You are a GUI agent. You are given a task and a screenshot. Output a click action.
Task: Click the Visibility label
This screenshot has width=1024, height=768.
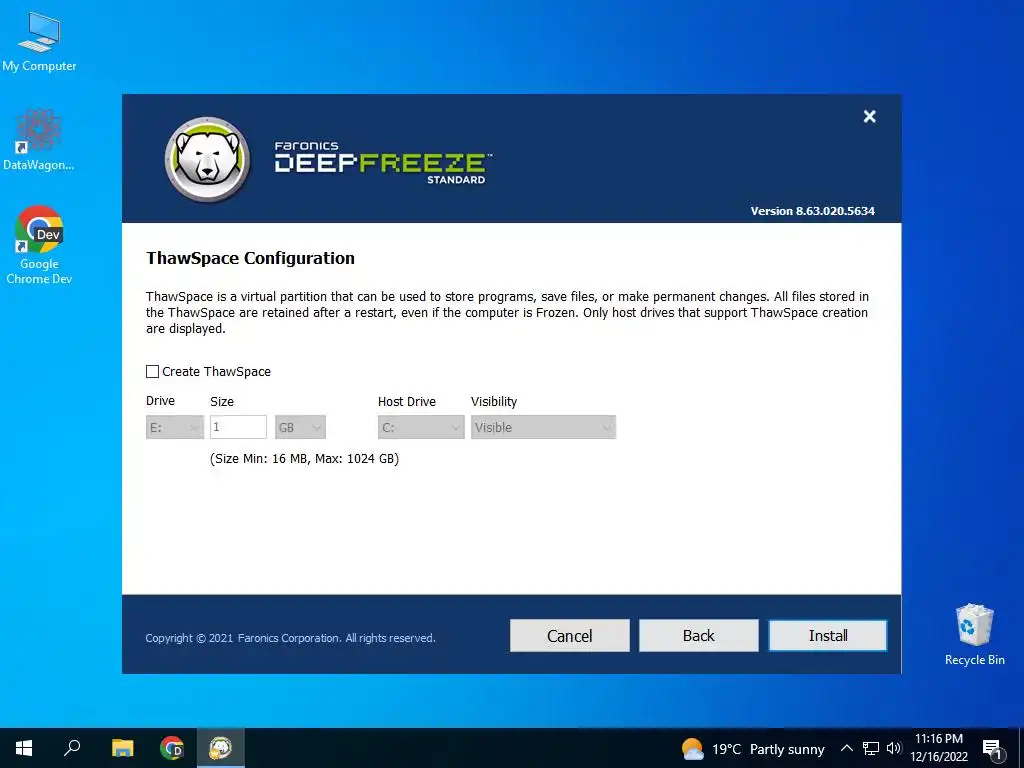click(x=494, y=402)
